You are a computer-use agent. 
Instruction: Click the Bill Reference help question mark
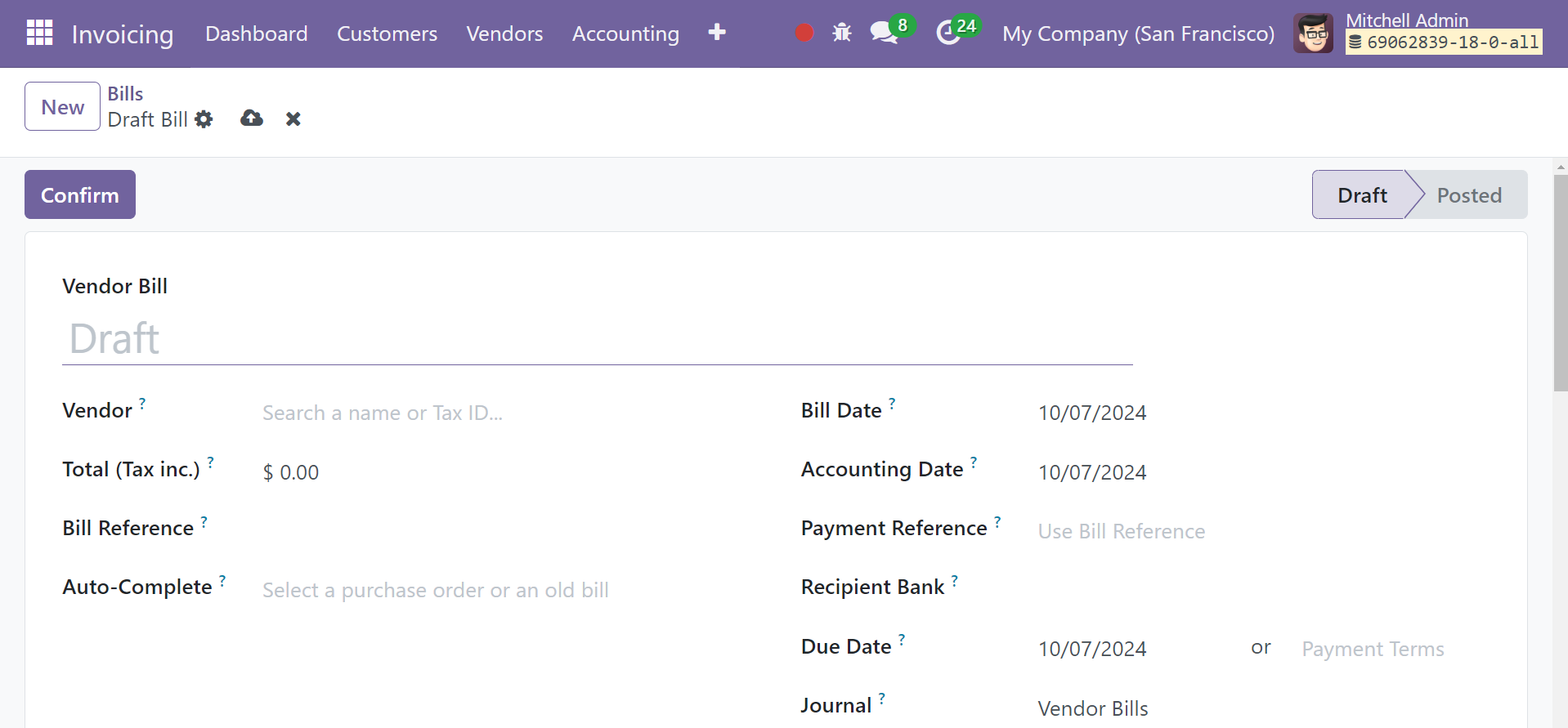coord(204,521)
